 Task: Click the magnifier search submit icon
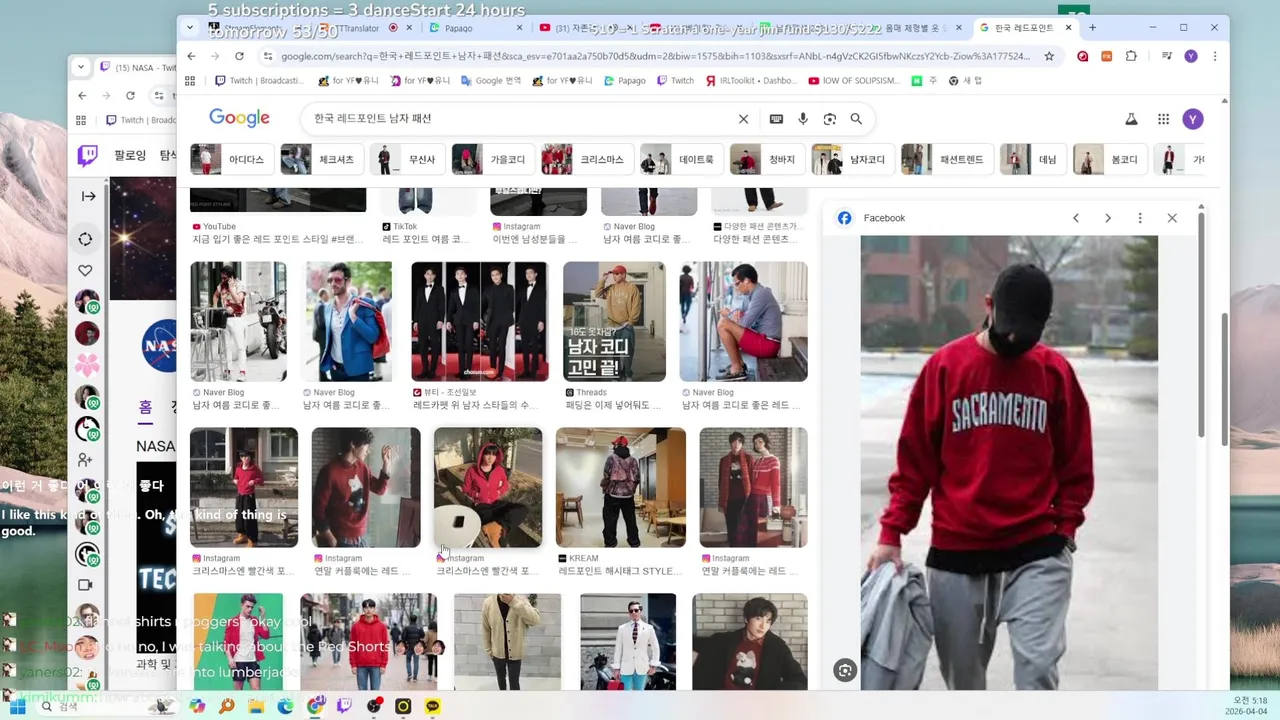click(x=856, y=119)
